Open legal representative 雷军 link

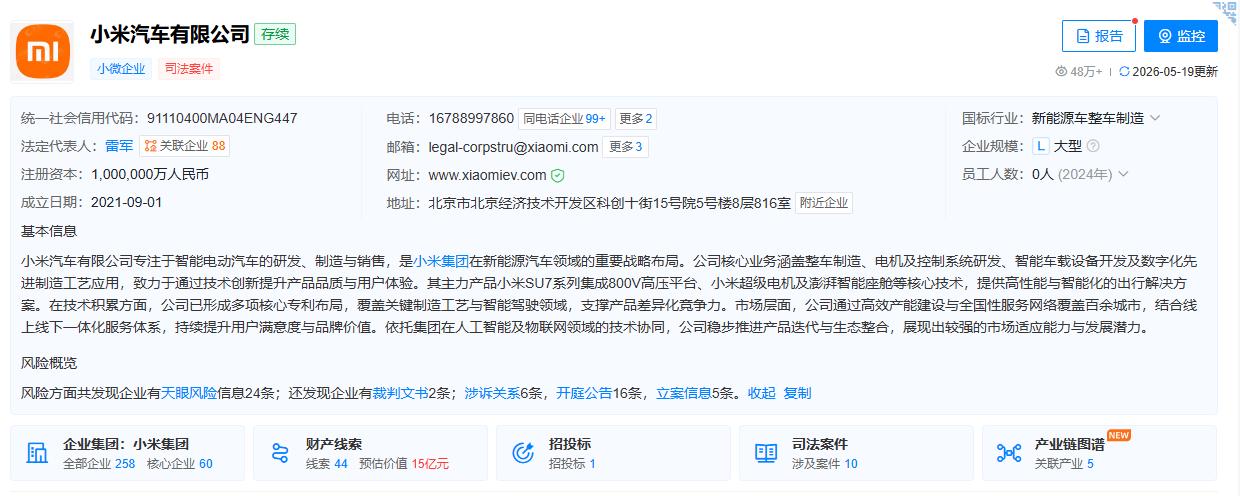pyautogui.click(x=119, y=146)
